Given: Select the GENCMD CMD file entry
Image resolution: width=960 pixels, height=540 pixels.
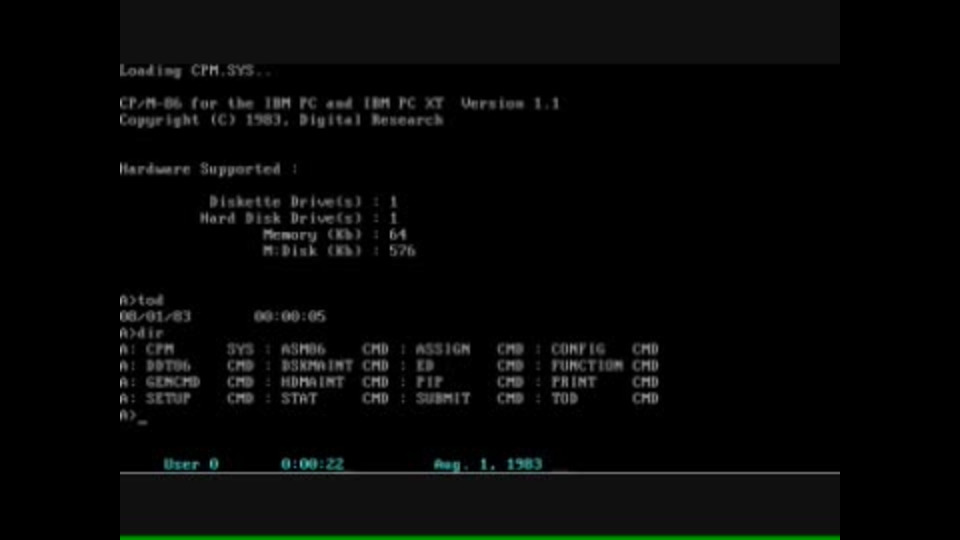Looking at the screenshot, I should click(x=200, y=382).
